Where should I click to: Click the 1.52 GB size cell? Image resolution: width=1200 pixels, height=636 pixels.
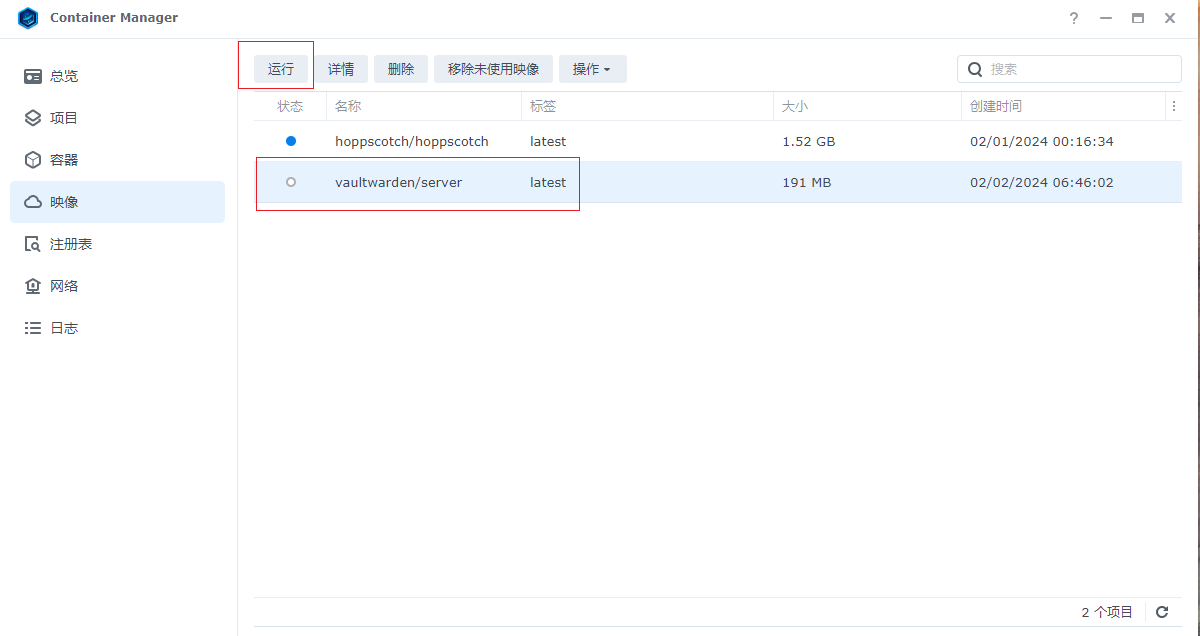coord(808,141)
